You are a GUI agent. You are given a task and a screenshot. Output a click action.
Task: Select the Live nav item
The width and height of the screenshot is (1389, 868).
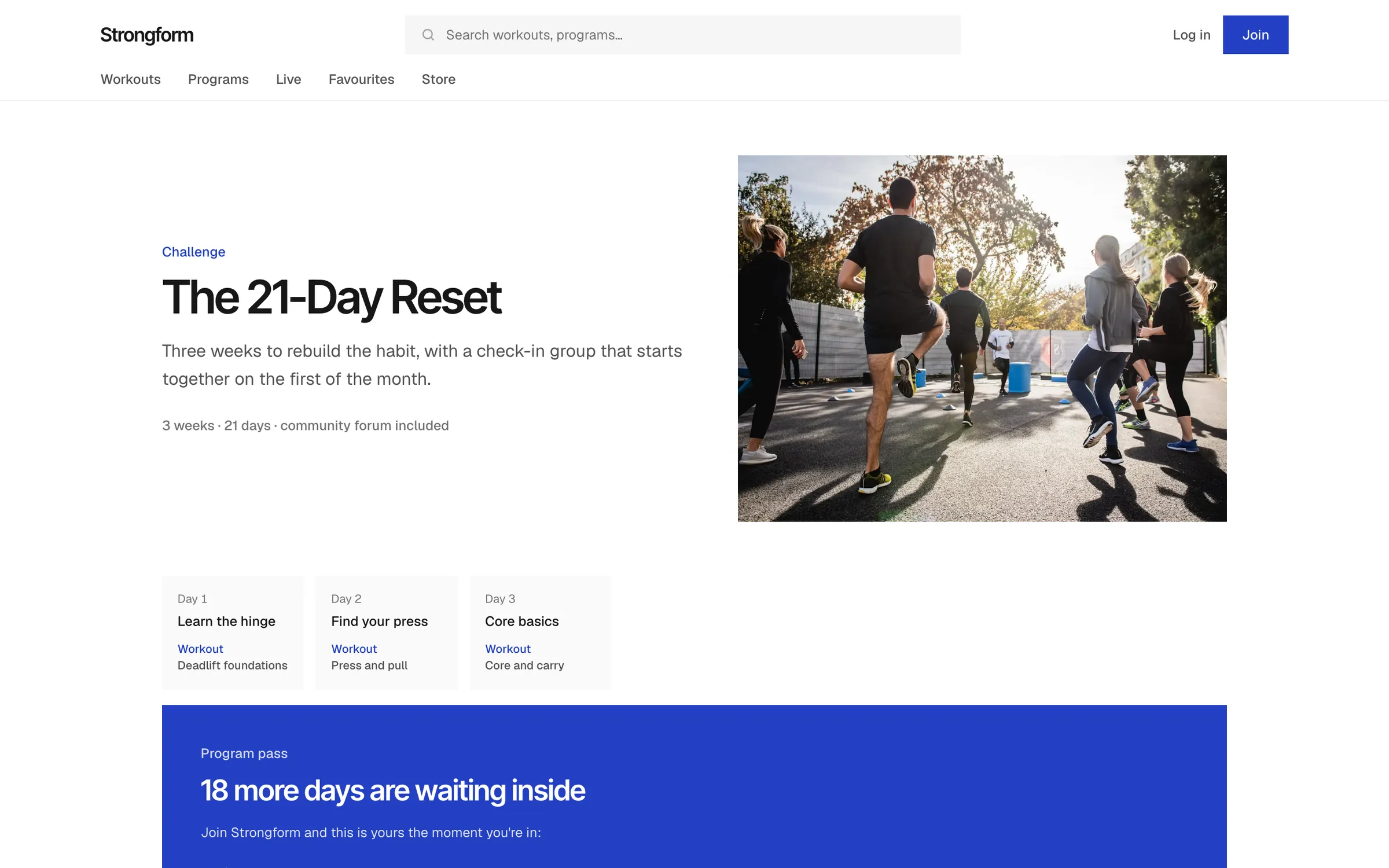point(288,79)
